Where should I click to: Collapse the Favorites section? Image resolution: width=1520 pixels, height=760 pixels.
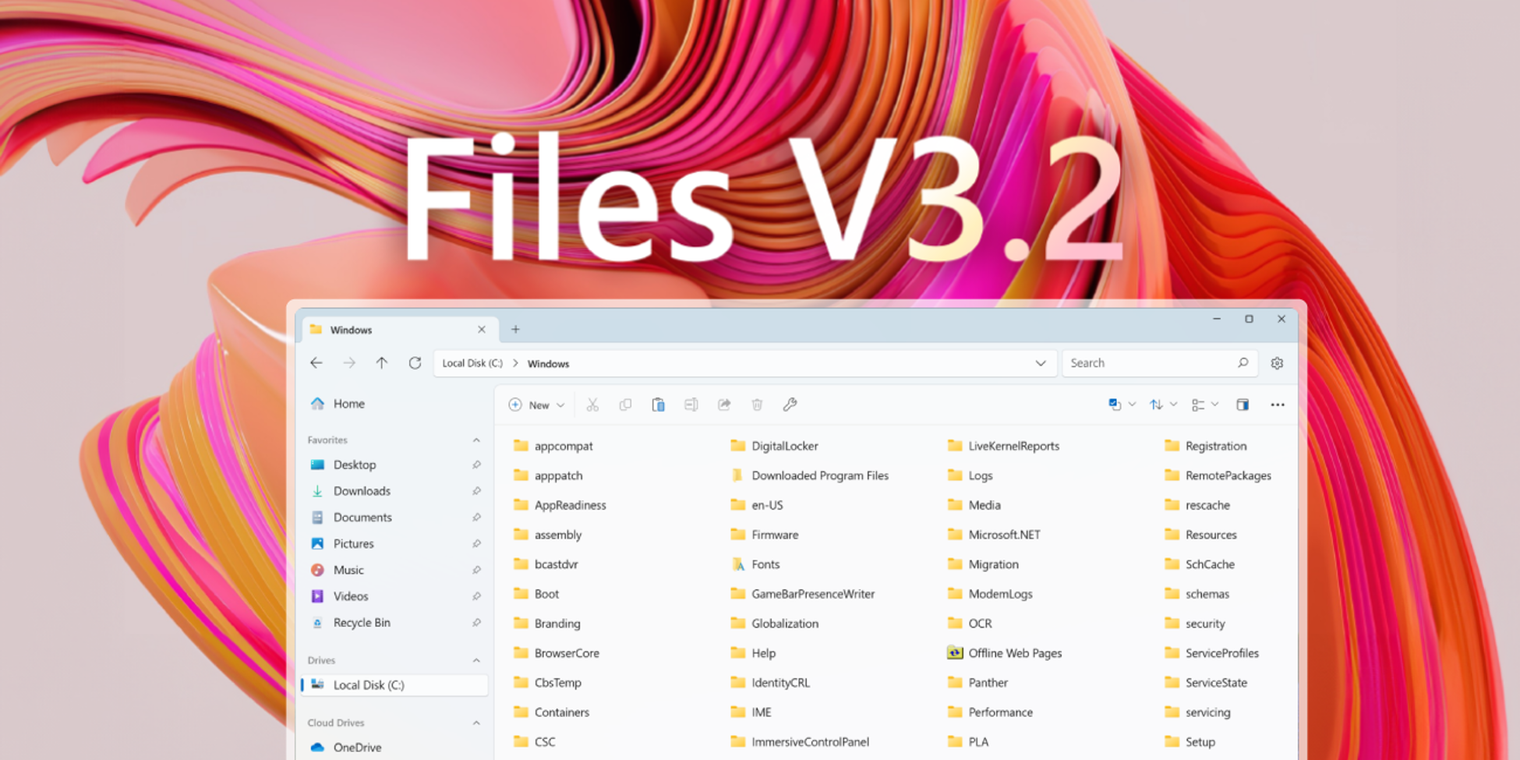coord(475,439)
